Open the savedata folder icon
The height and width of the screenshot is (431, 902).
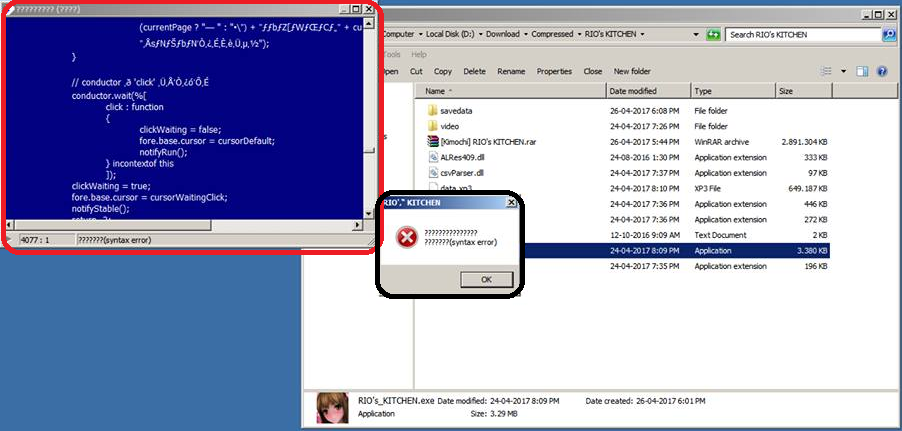tap(433, 110)
